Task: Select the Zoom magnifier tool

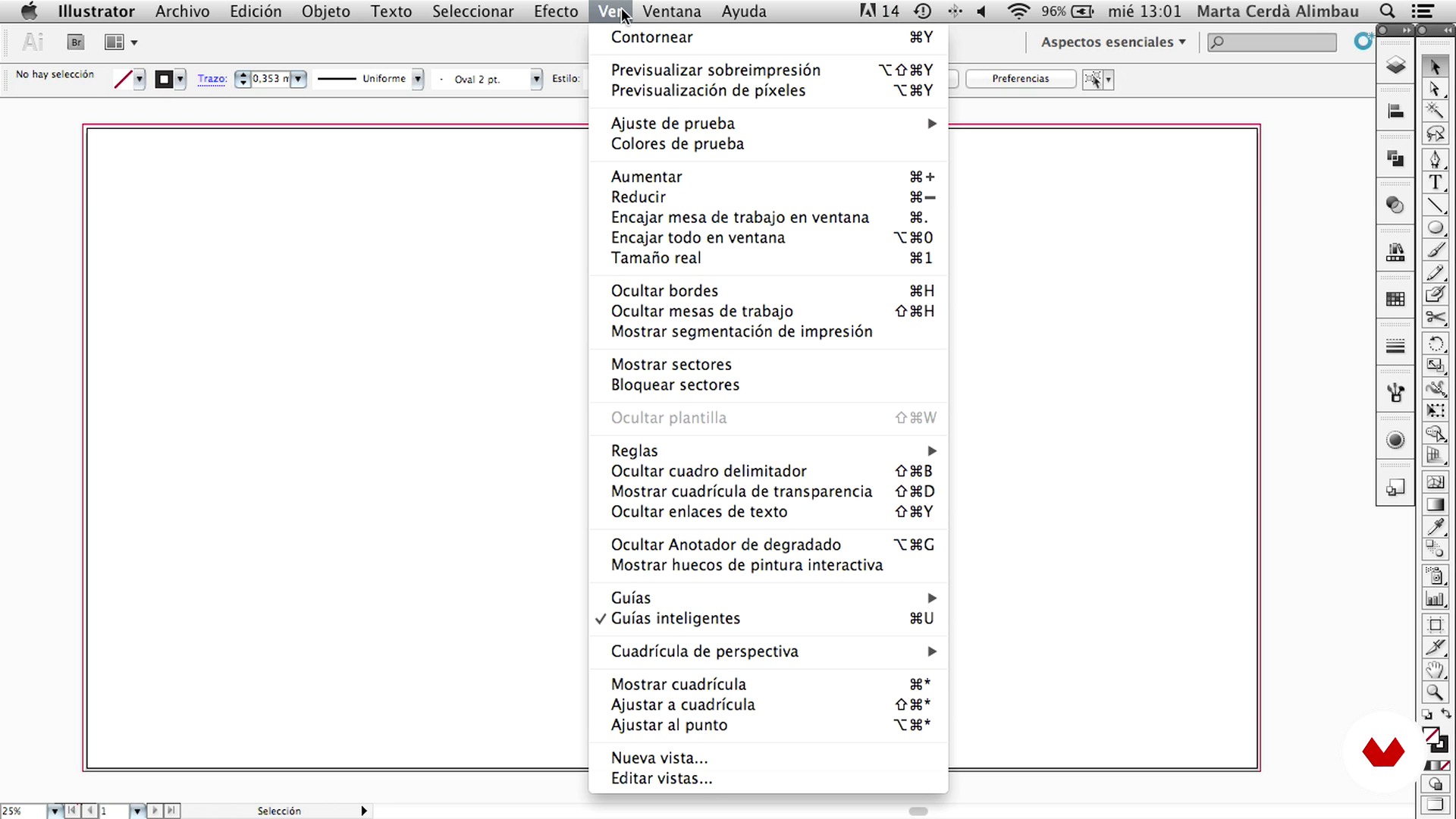Action: pos(1435,692)
